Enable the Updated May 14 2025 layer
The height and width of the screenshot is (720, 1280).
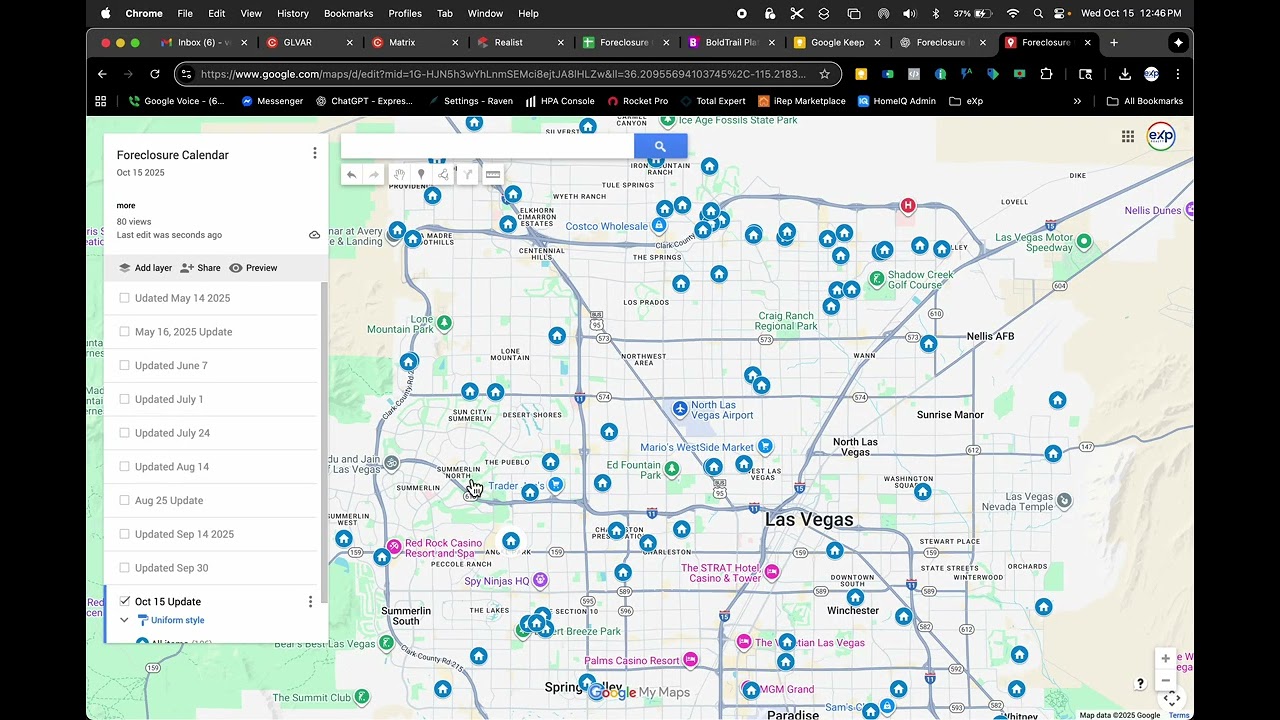coord(124,298)
